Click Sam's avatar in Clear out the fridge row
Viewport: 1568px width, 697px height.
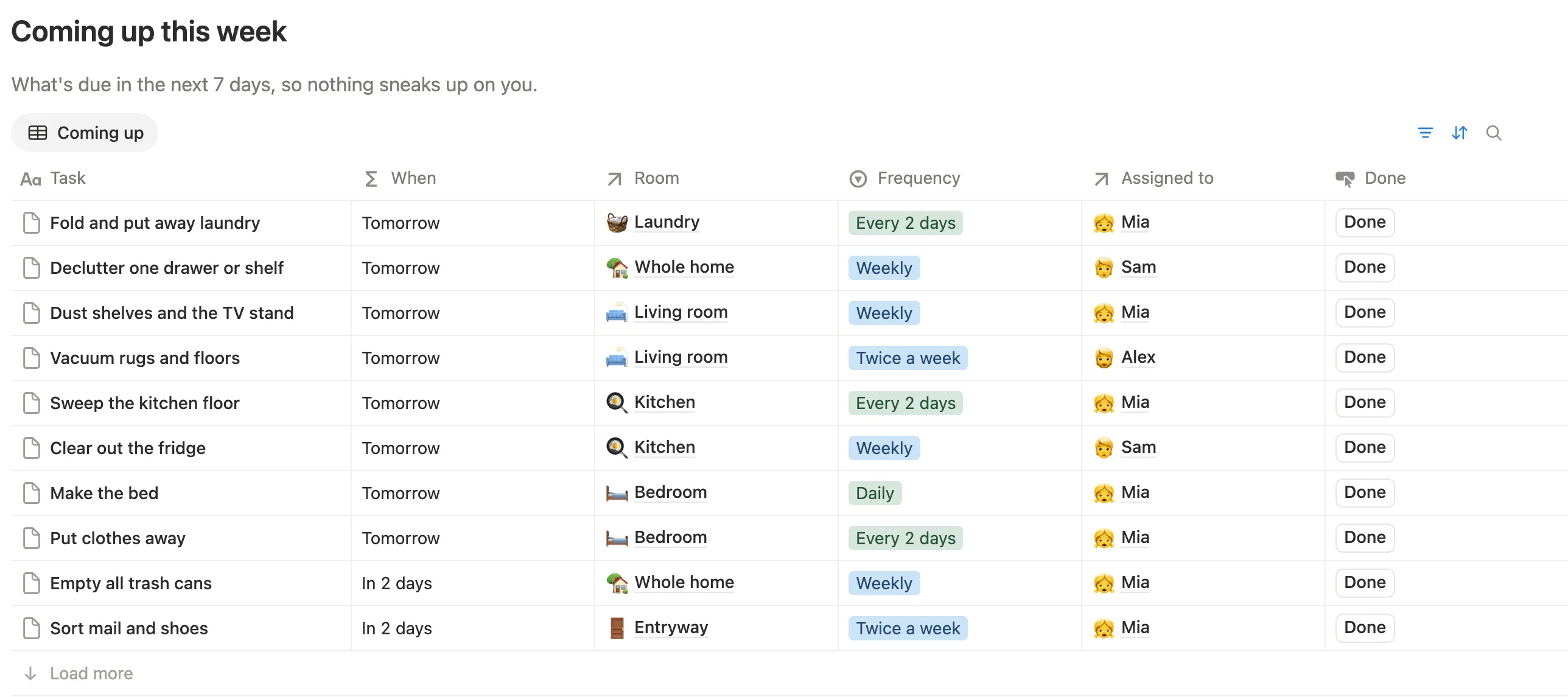[x=1104, y=448]
